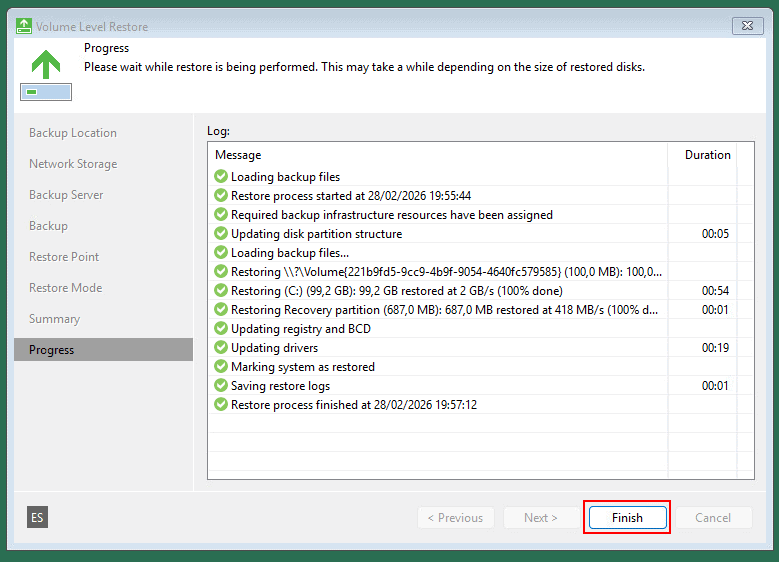Switch to the Summary step
This screenshot has width=779, height=562.
click(x=54, y=319)
